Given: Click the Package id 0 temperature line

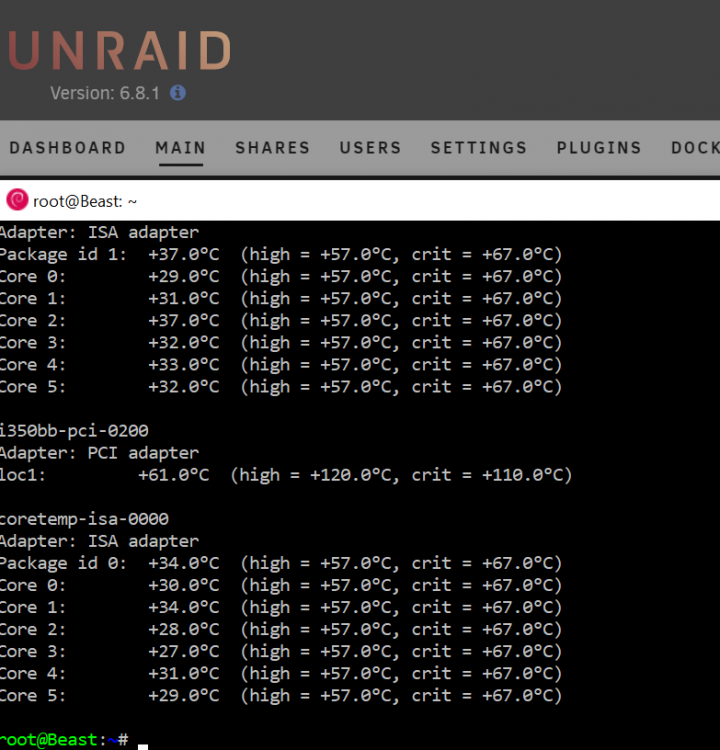Looking at the screenshot, I should [x=281, y=563].
